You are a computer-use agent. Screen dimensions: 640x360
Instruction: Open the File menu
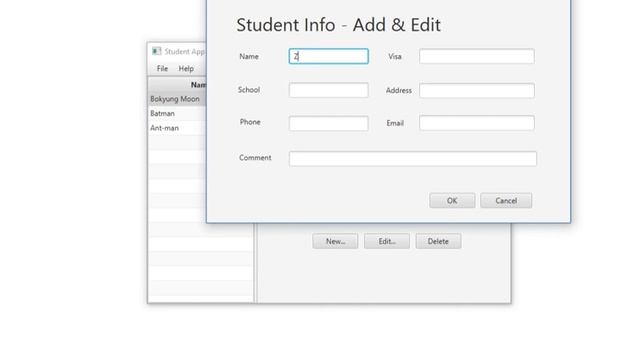coord(162,69)
